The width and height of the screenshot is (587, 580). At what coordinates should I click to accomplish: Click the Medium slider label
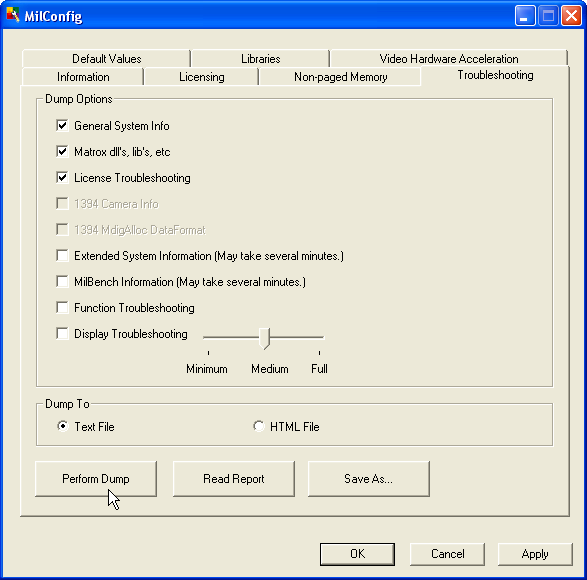[270, 369]
